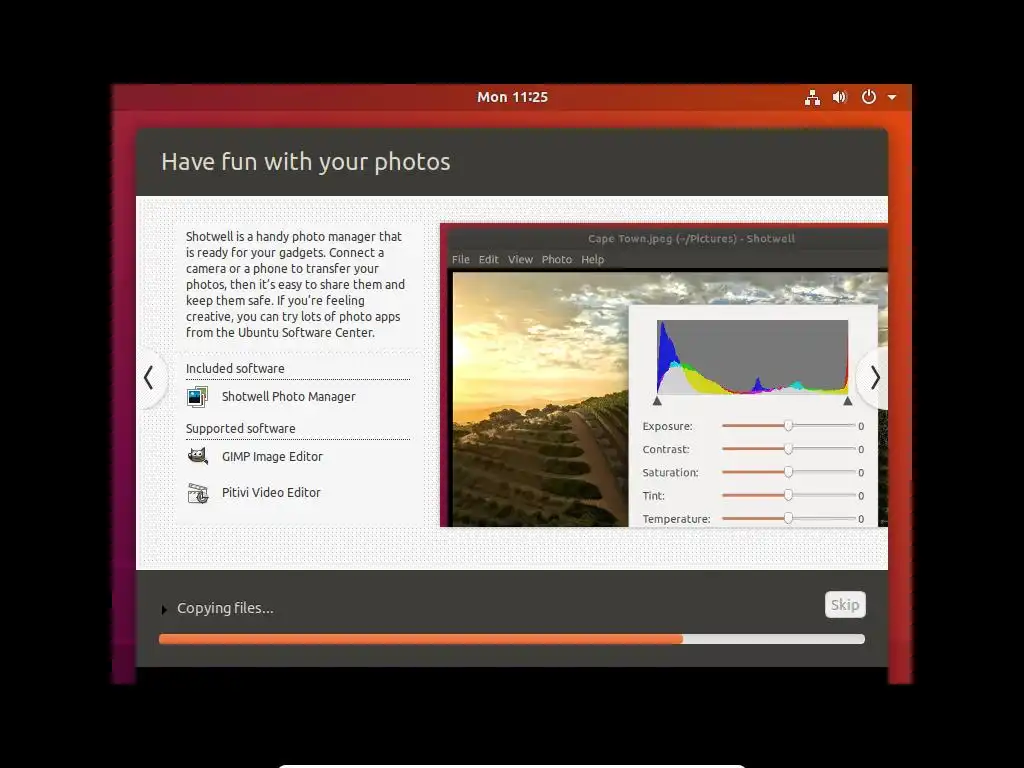Open Help menu in Shotwell preview
1024x768 pixels.
[x=592, y=259]
